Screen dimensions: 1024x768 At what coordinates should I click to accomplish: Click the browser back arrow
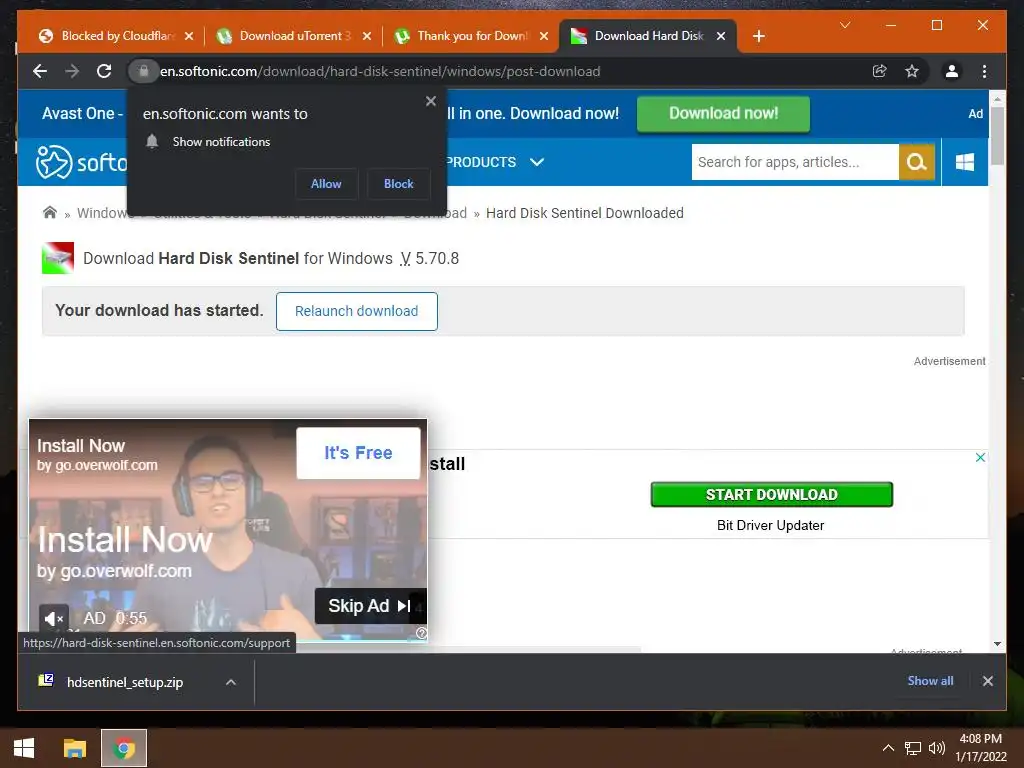[40, 71]
